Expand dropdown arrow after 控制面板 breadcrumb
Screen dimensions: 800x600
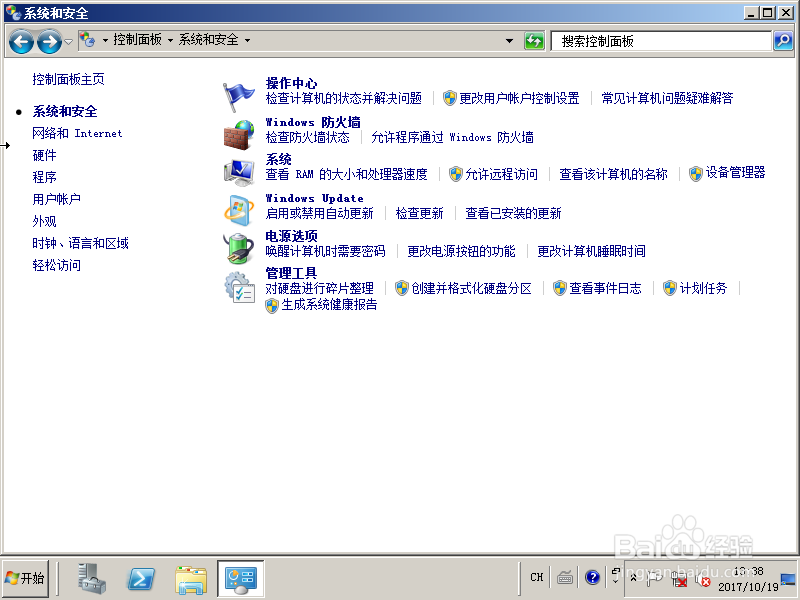tap(170, 40)
